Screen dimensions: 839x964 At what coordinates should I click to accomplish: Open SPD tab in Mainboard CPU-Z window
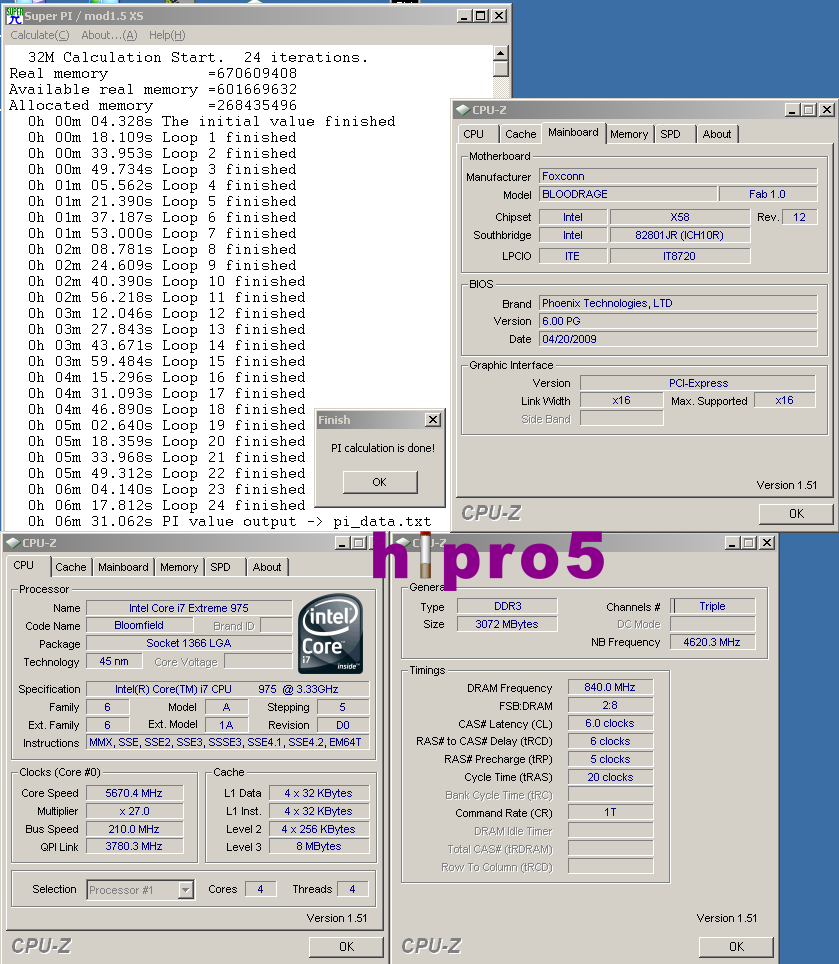point(670,134)
